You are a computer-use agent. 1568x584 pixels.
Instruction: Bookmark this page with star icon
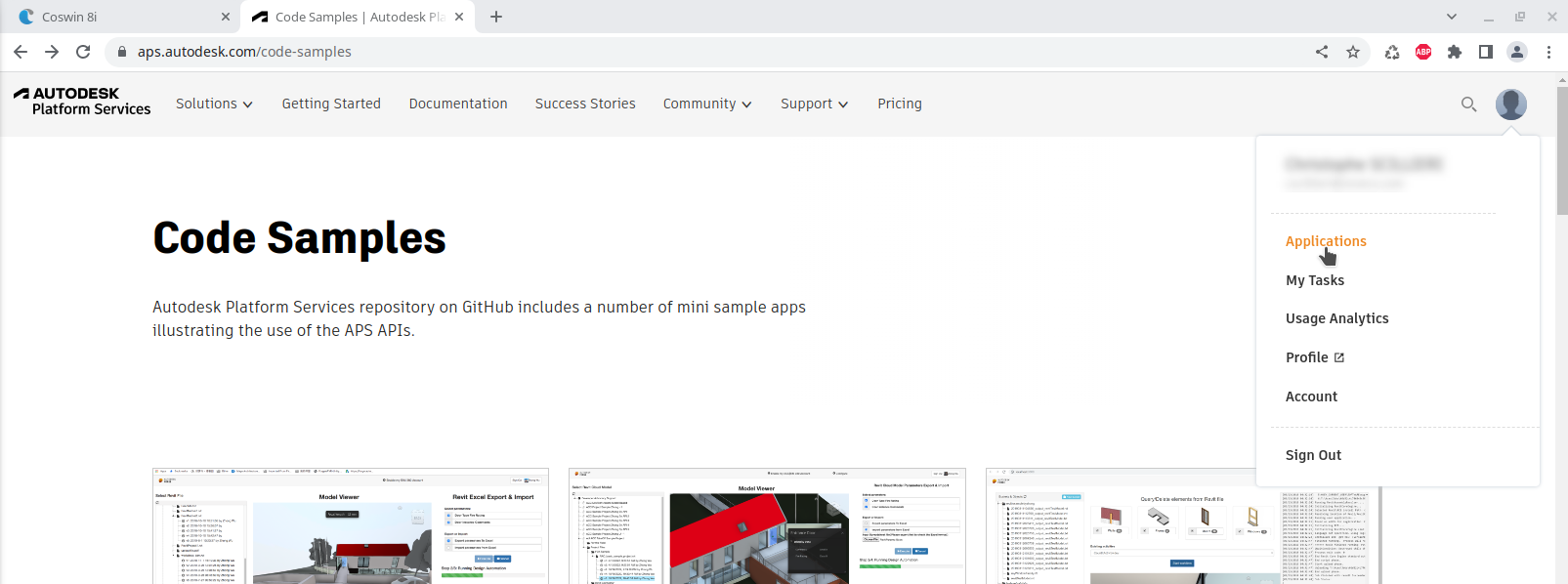[1353, 52]
